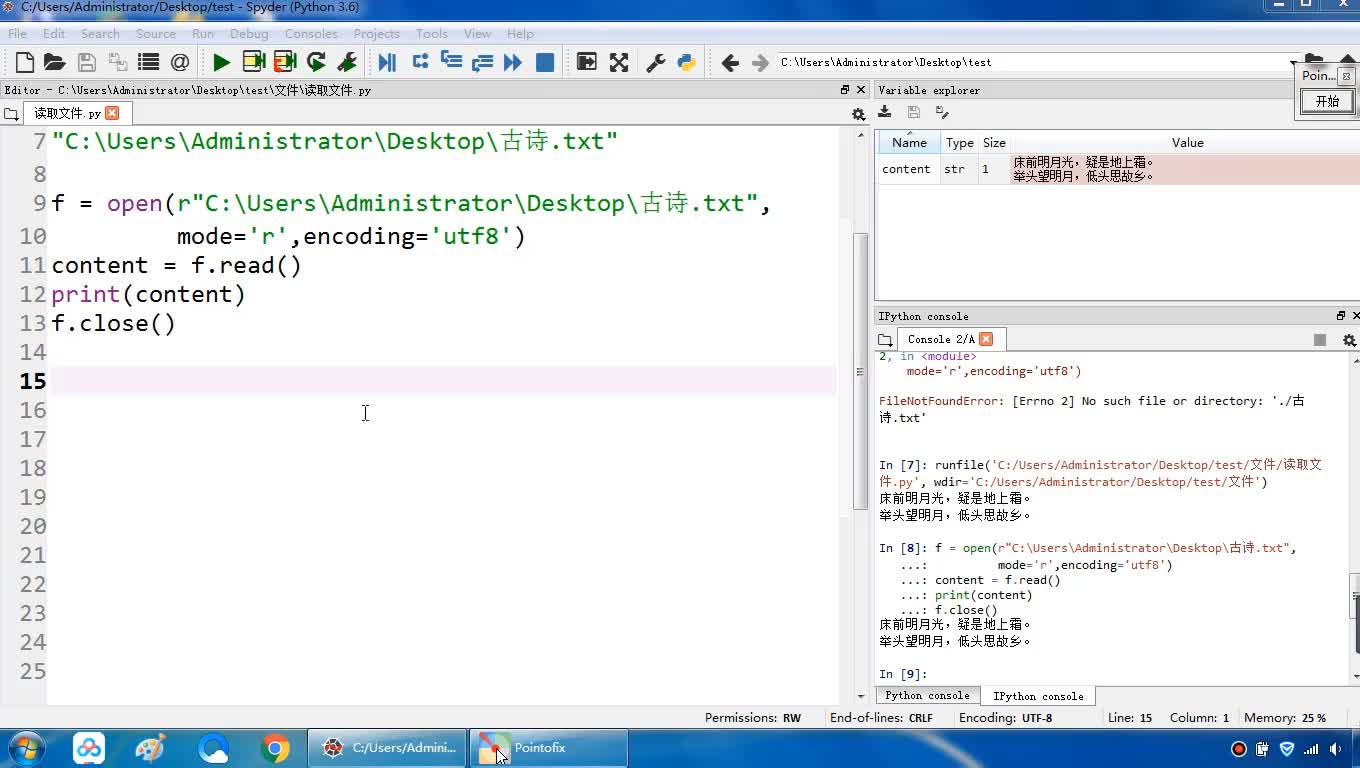Image resolution: width=1360 pixels, height=768 pixels.
Task: Re-run the last script icon
Action: tap(316, 63)
